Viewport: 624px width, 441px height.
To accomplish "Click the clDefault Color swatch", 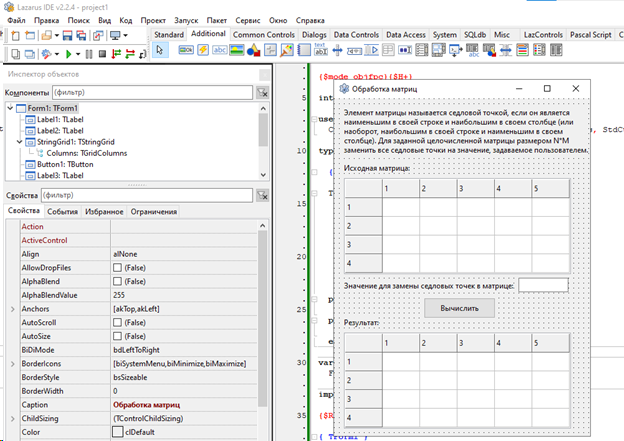I will point(118,431).
